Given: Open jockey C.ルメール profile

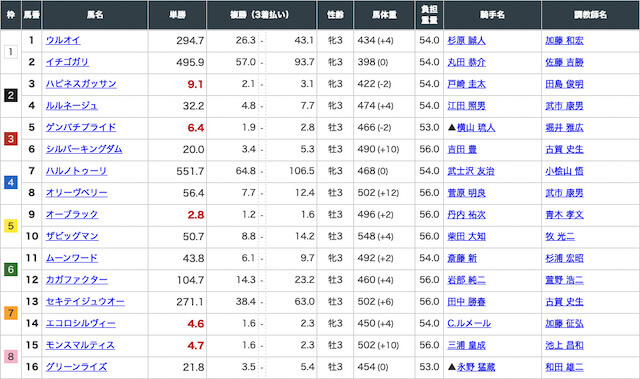Looking at the screenshot, I should tap(469, 324).
